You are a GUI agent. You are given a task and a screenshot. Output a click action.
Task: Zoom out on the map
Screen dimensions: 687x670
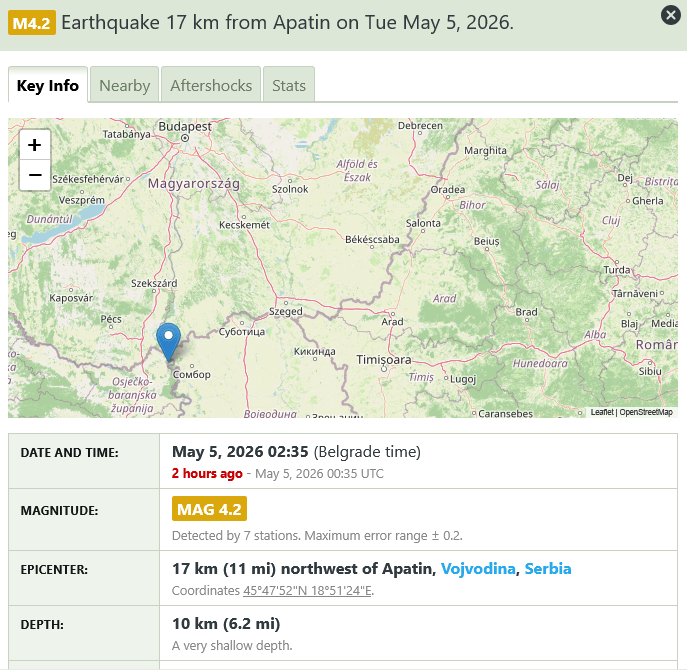[x=35, y=175]
